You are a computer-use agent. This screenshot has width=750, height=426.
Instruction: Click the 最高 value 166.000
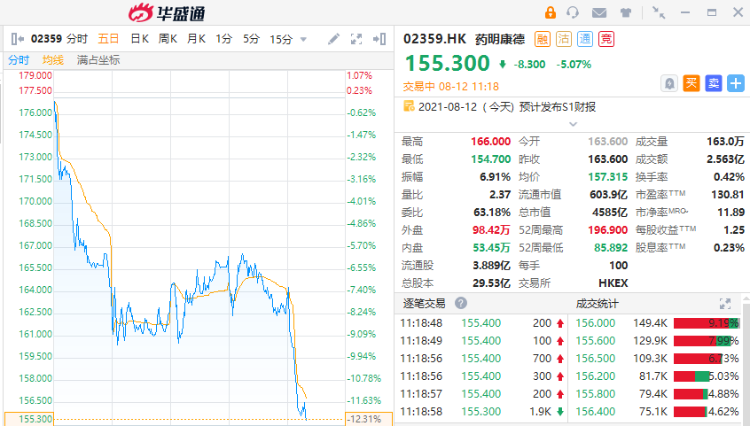490,141
